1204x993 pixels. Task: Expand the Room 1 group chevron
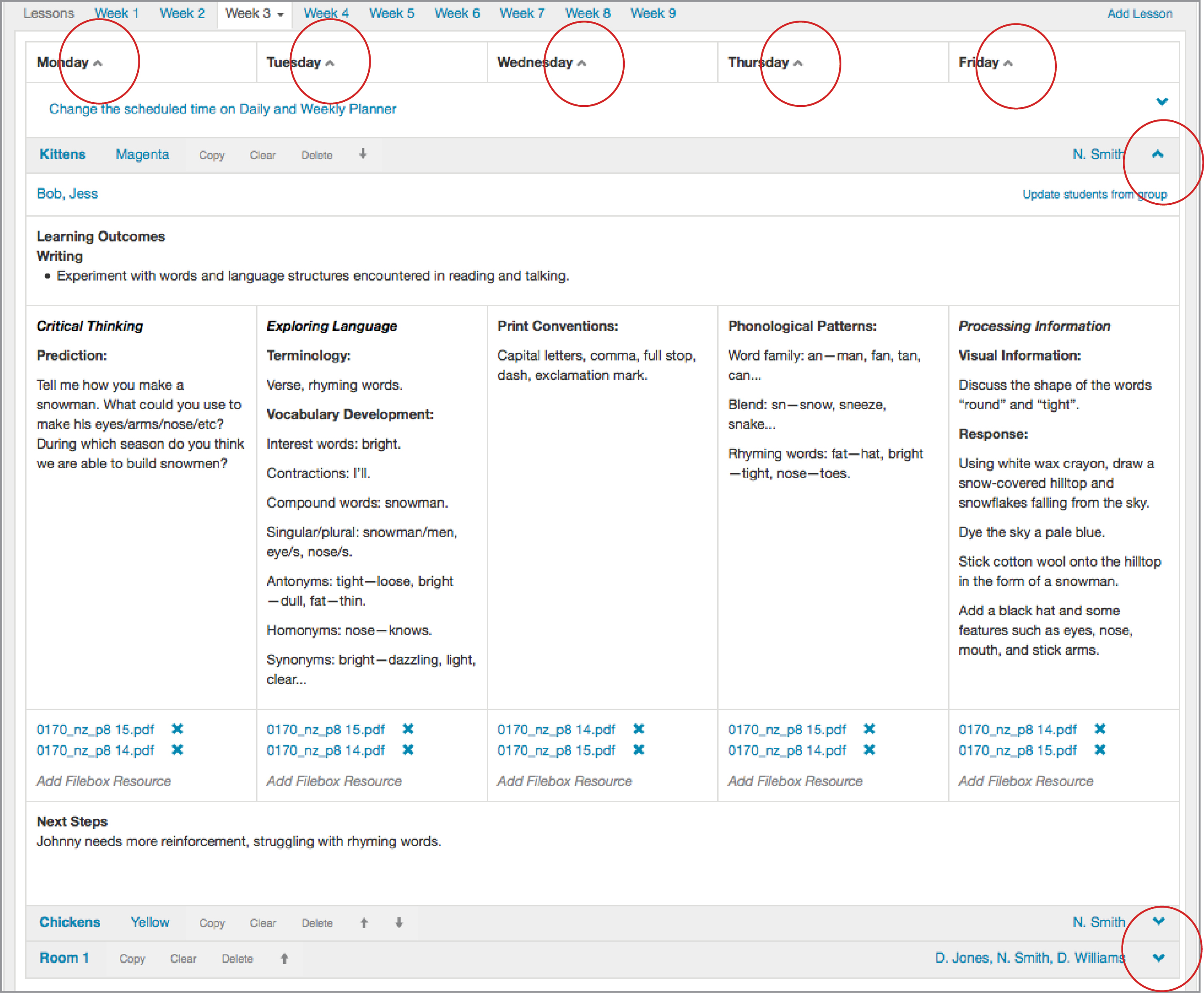(1159, 958)
